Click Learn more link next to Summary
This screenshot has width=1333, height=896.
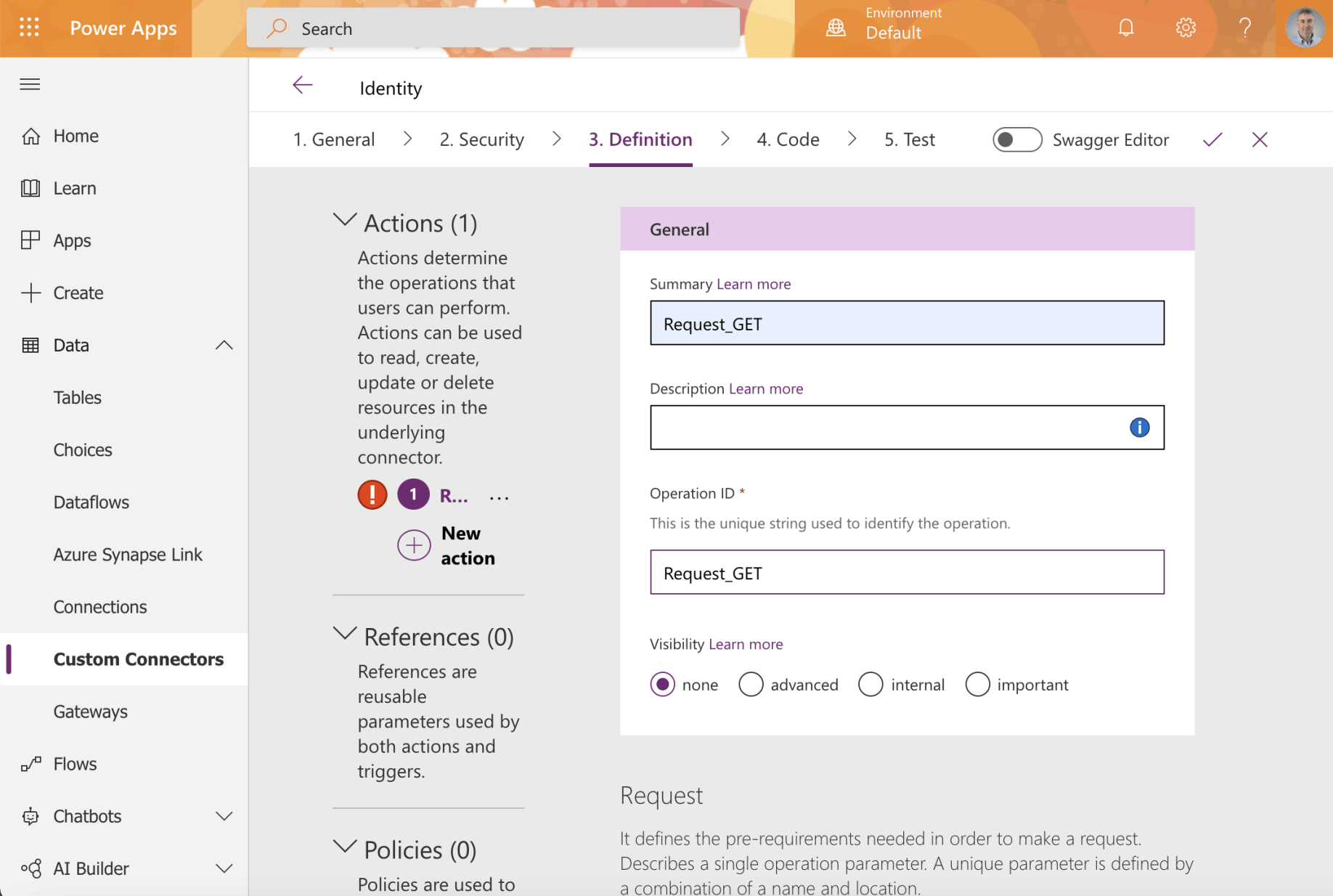(753, 284)
